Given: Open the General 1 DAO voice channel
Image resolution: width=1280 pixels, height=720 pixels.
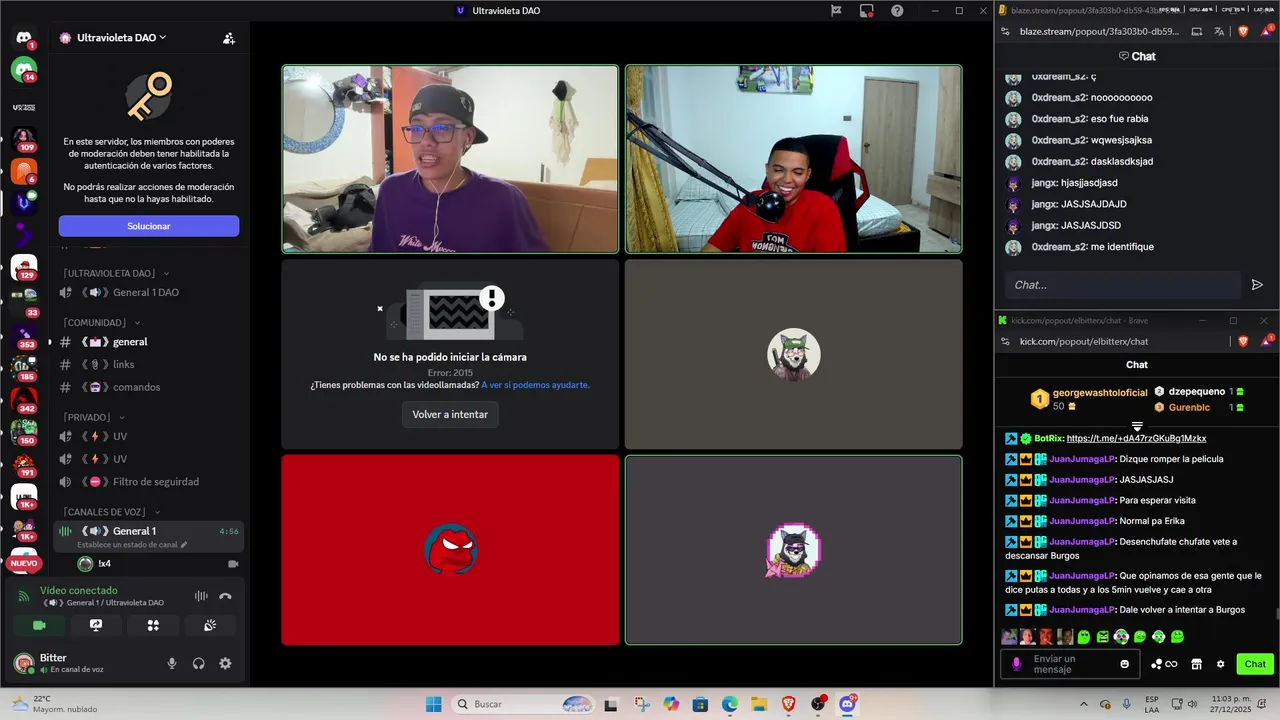Looking at the screenshot, I should [x=148, y=293].
